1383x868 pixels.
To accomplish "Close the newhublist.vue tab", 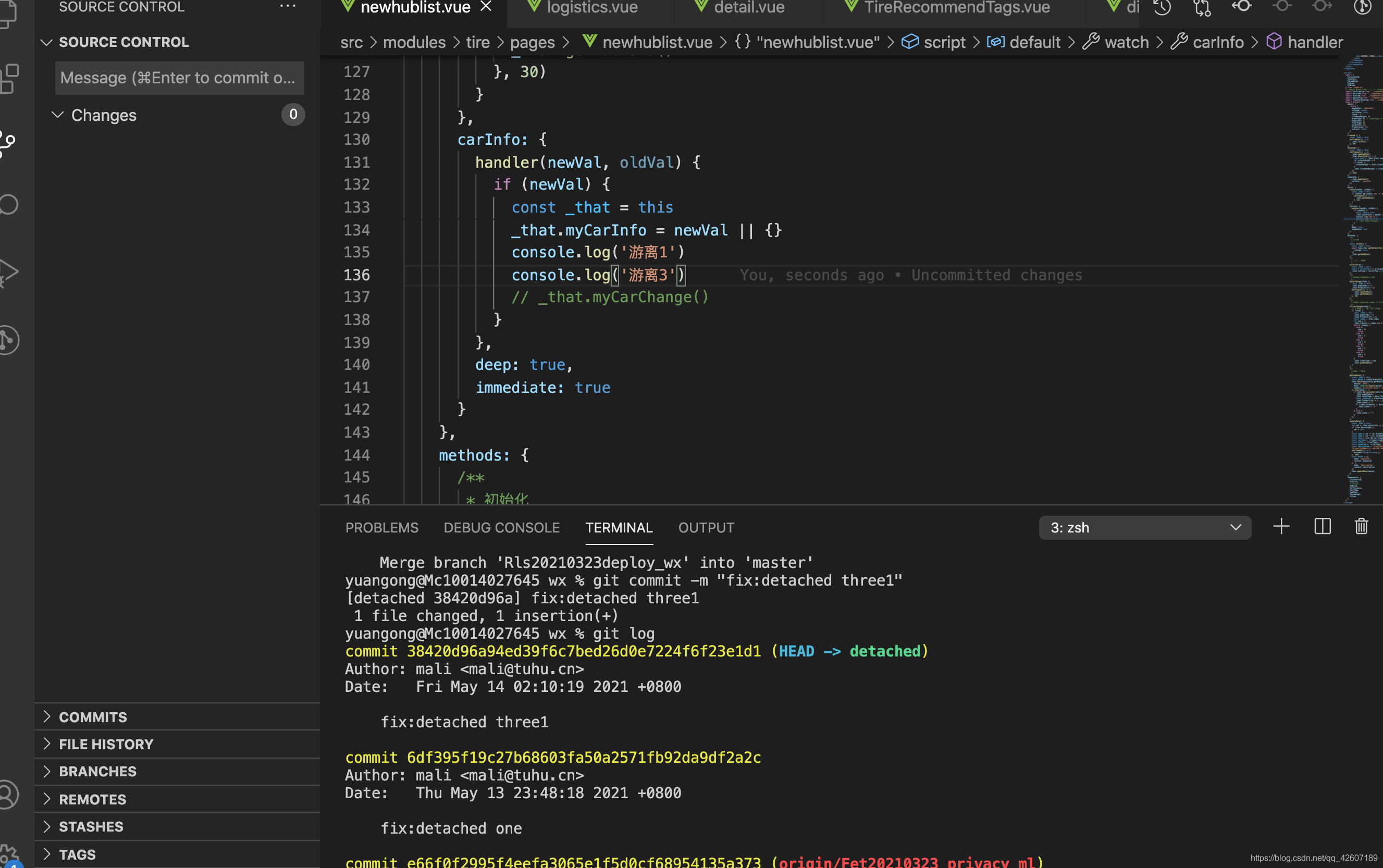I will click(x=486, y=7).
